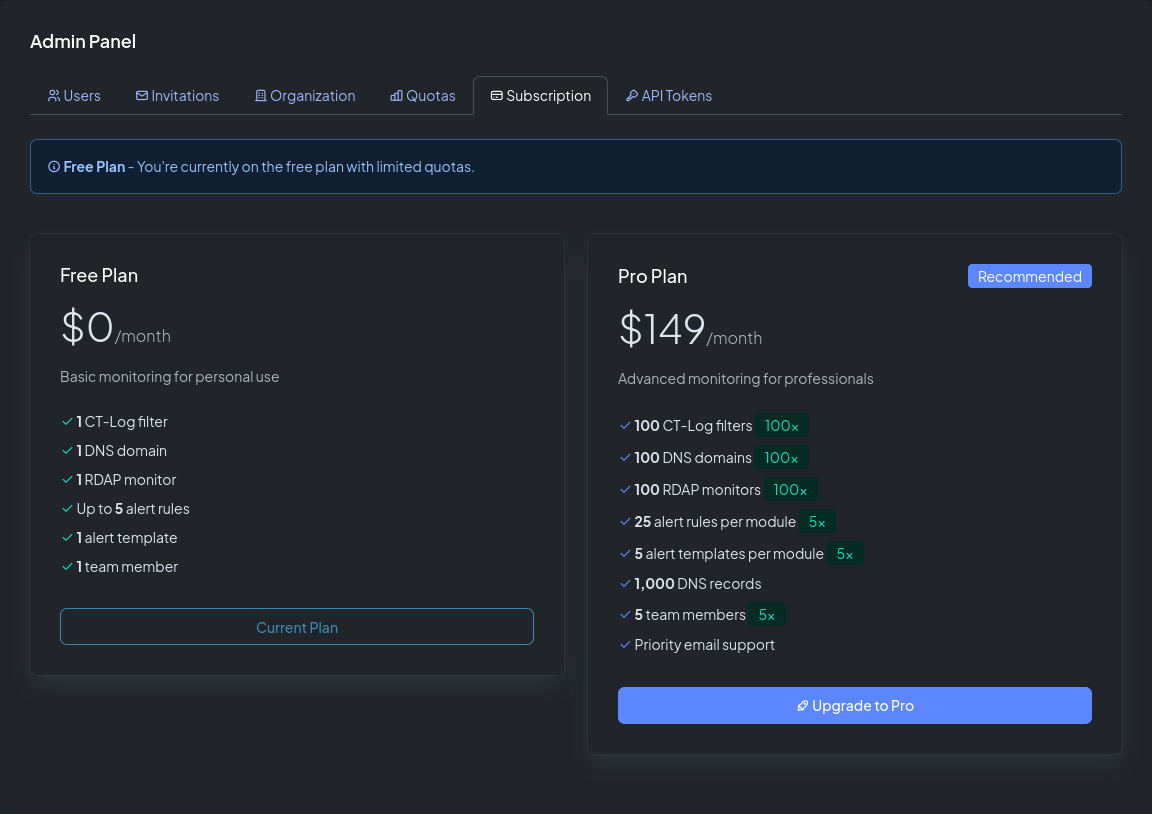Click the rocket icon on Upgrade button
1152x814 pixels.
click(x=802, y=706)
